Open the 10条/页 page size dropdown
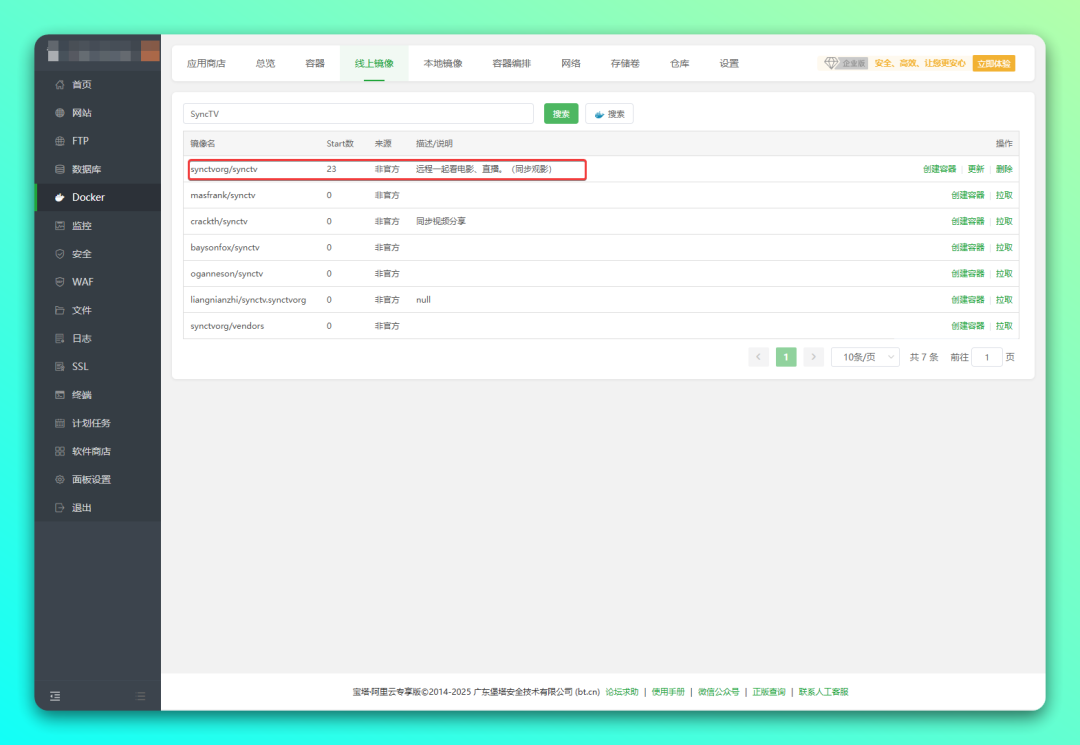 pos(865,357)
